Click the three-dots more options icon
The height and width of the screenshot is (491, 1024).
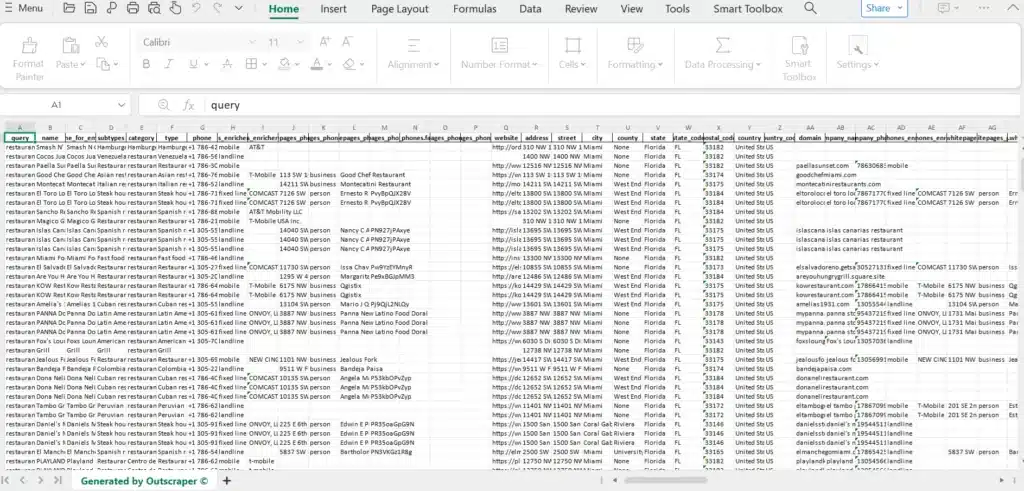(x=984, y=8)
